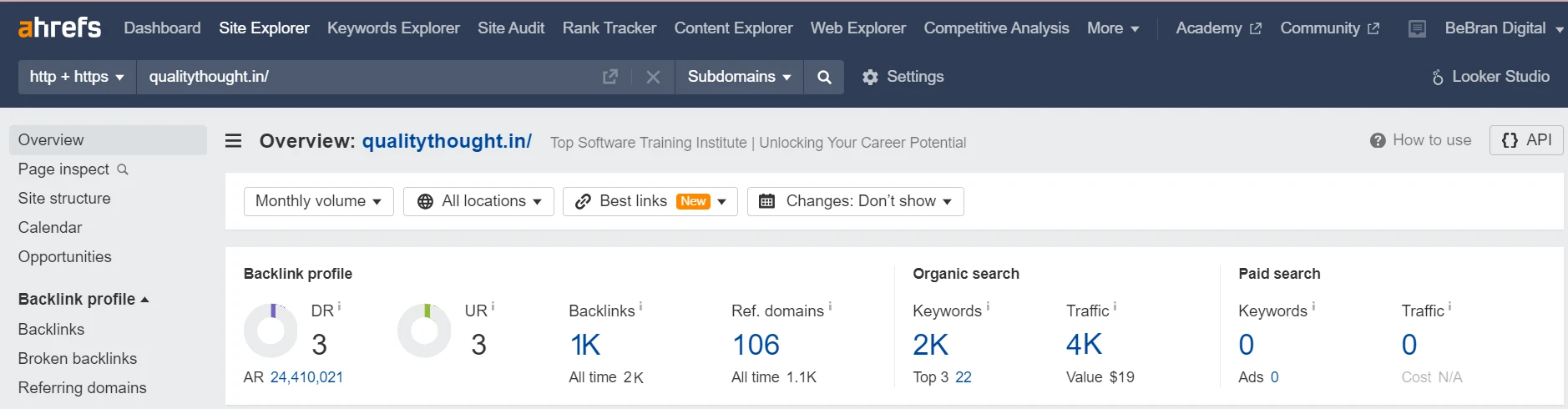Click the magnifier search button
The height and width of the screenshot is (409, 1568).
point(824,77)
